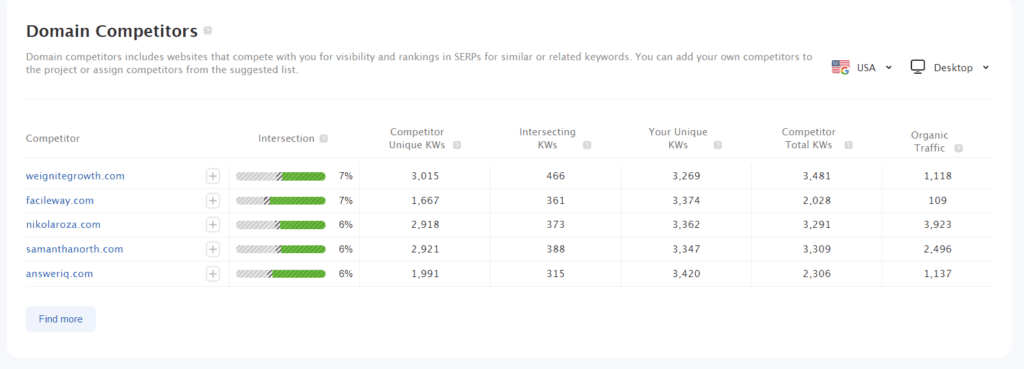Open the facileway.com competitor link
The width and height of the screenshot is (1024, 369).
point(59,201)
